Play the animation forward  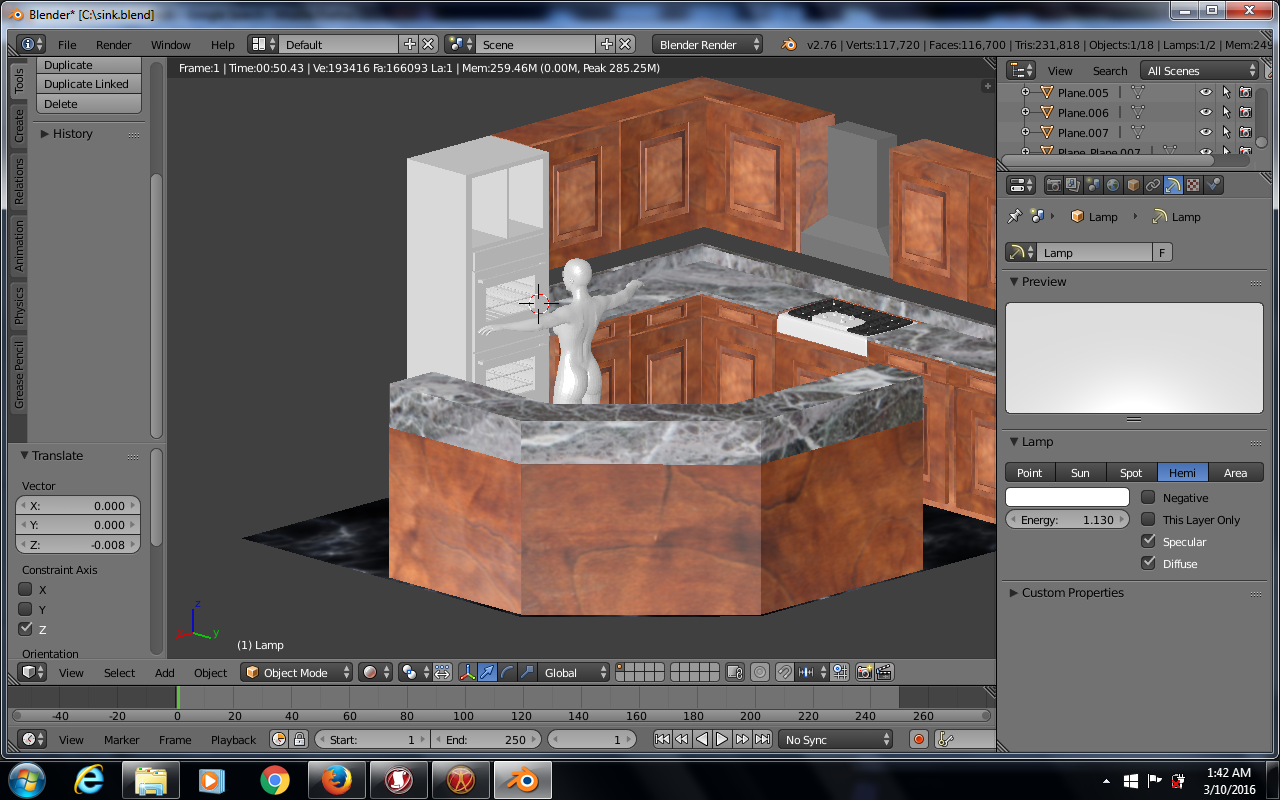[x=722, y=739]
